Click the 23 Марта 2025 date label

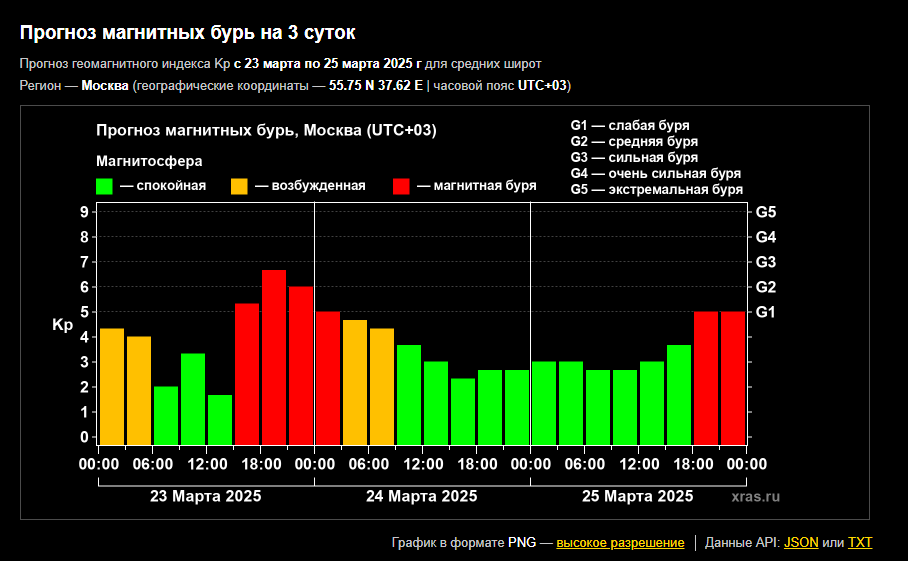click(206, 496)
